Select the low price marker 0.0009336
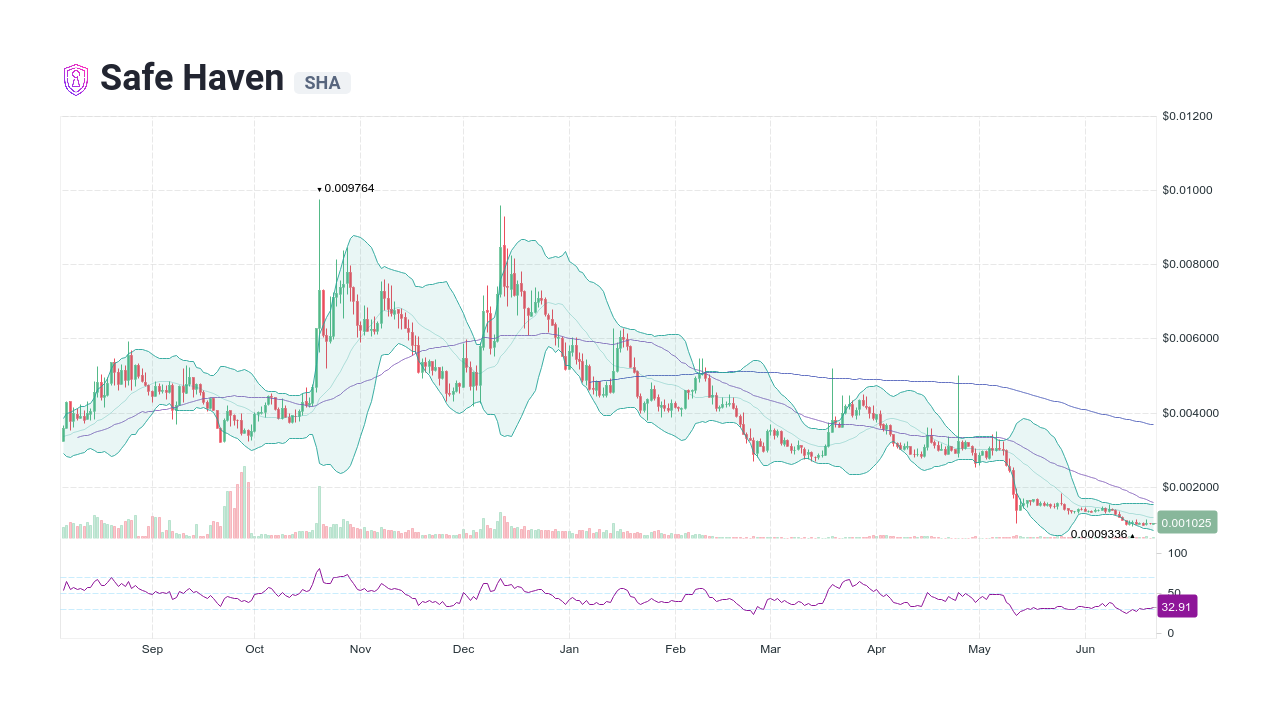 (1098, 535)
